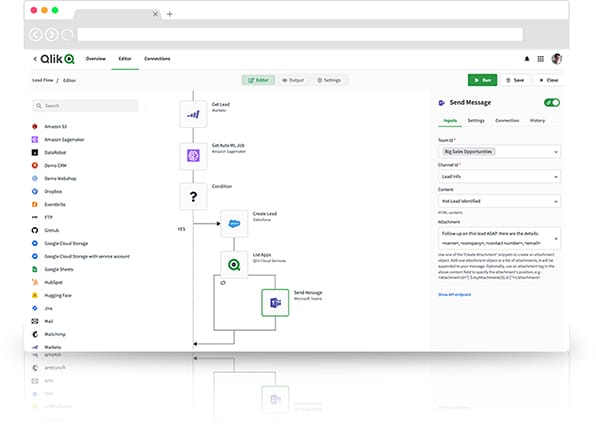The image size is (596, 429).
Task: Click the Condition question mark block
Action: tap(193, 196)
